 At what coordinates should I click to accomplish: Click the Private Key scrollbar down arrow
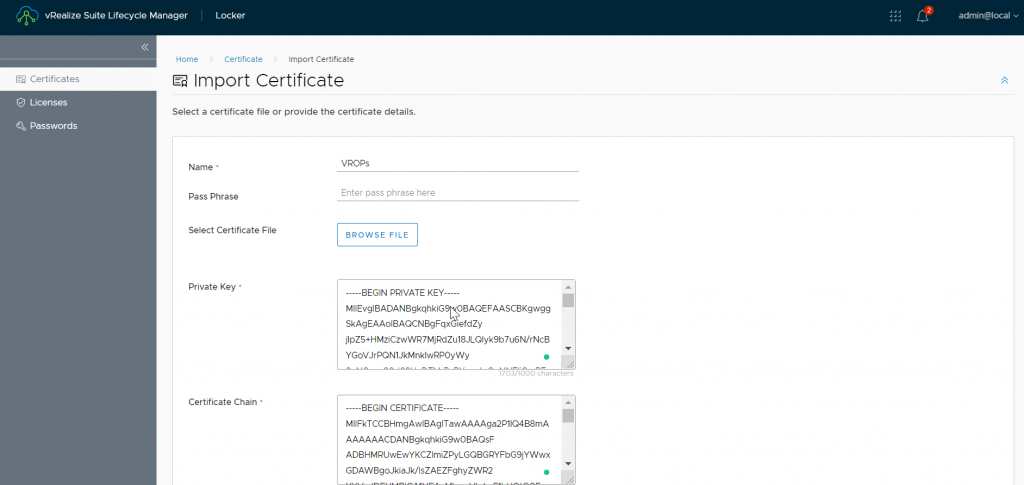(x=568, y=349)
